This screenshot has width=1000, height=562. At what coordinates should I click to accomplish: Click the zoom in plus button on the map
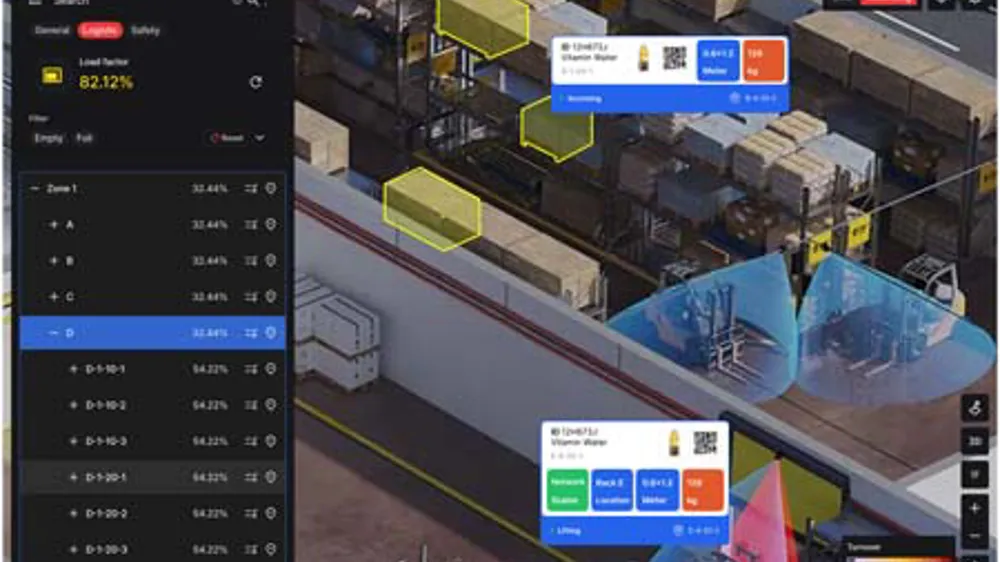[975, 509]
